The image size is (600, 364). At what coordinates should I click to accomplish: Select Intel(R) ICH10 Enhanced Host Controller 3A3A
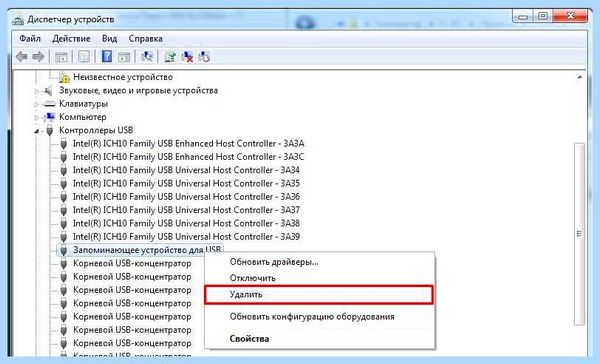188,144
